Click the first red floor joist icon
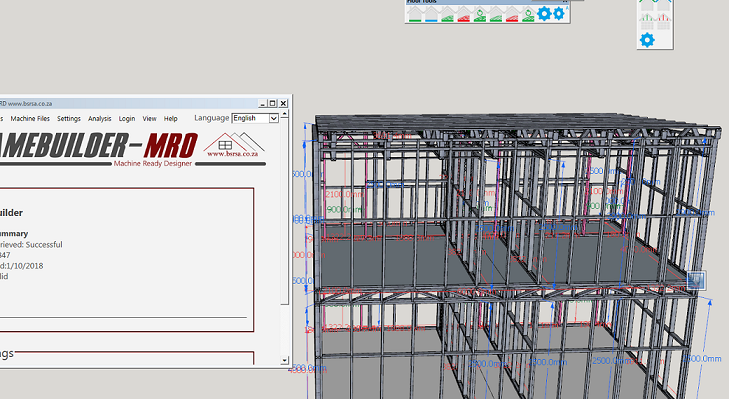729x399 pixels. pos(464,14)
